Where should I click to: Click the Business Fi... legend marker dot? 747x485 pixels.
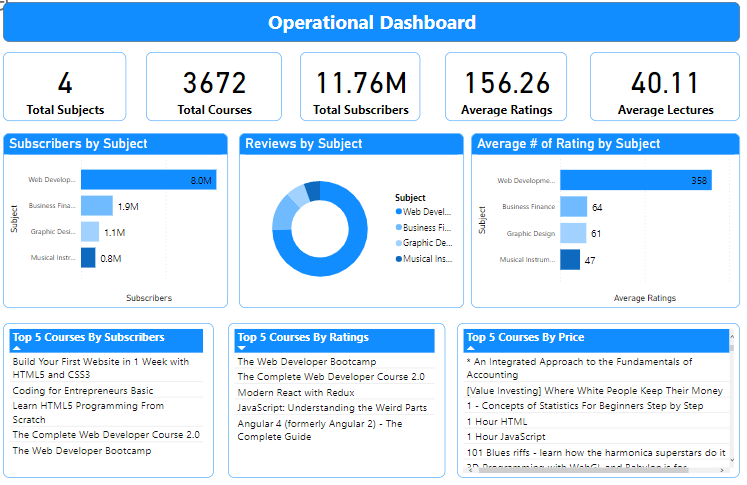398,227
